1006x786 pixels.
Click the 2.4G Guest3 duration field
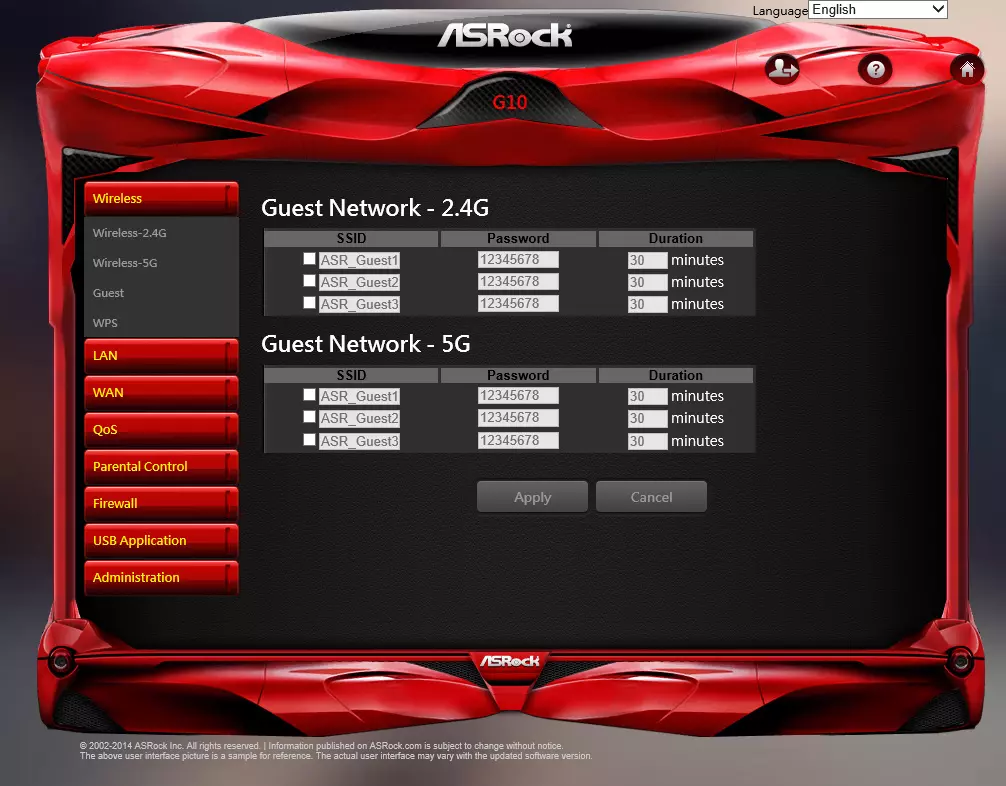pyautogui.click(x=647, y=303)
